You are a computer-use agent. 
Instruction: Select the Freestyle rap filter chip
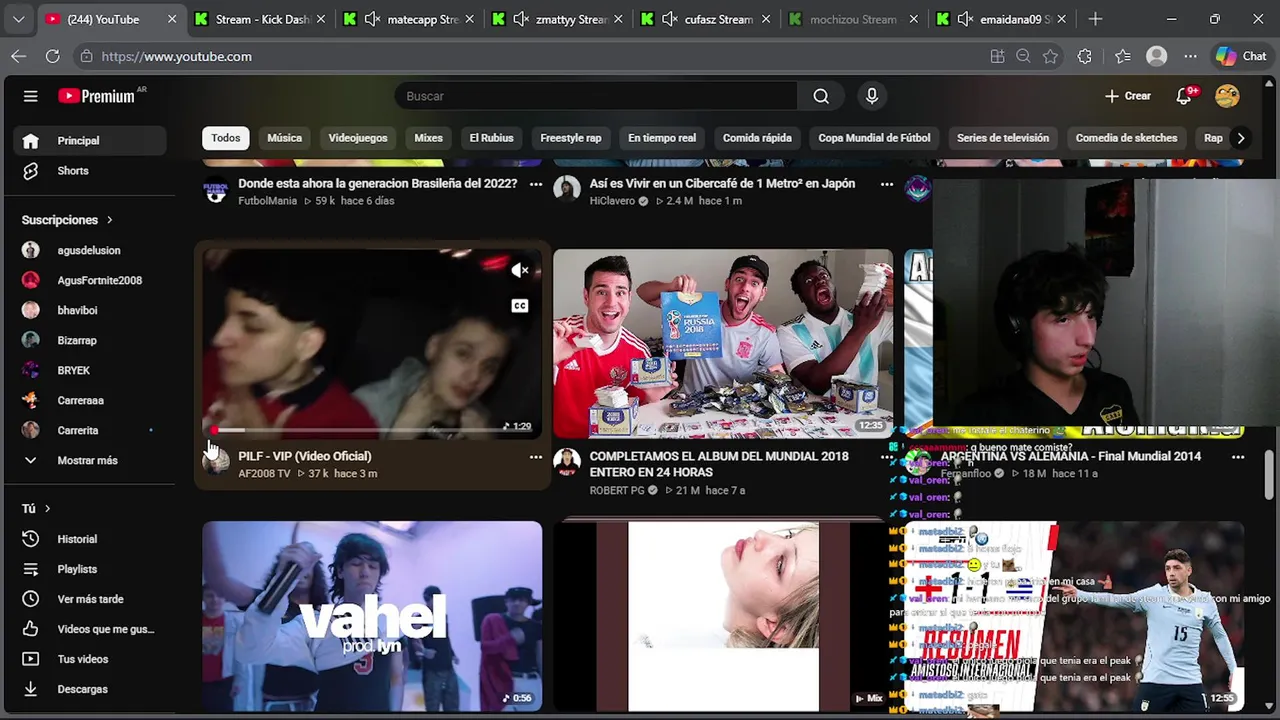[x=571, y=138]
